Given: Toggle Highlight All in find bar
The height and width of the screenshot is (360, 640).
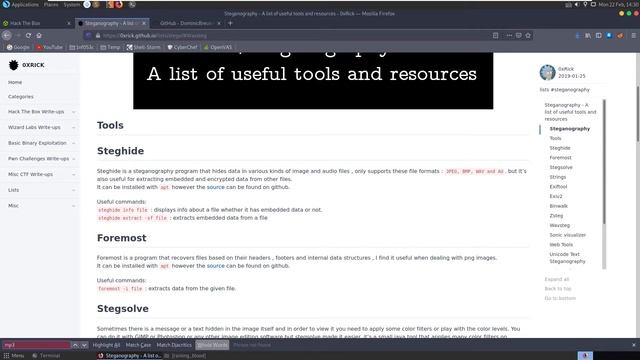Looking at the screenshot, I should (x=106, y=345).
